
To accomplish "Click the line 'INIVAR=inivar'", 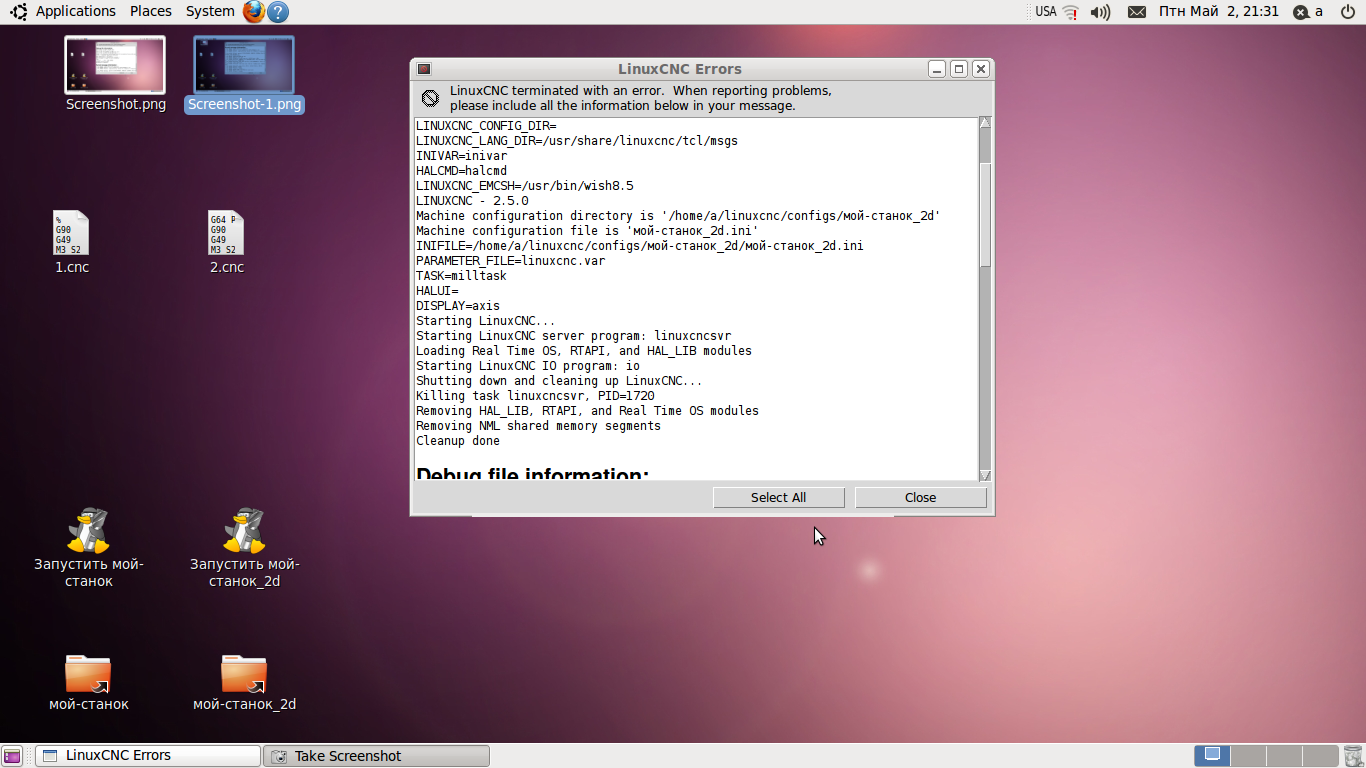I will tap(461, 156).
